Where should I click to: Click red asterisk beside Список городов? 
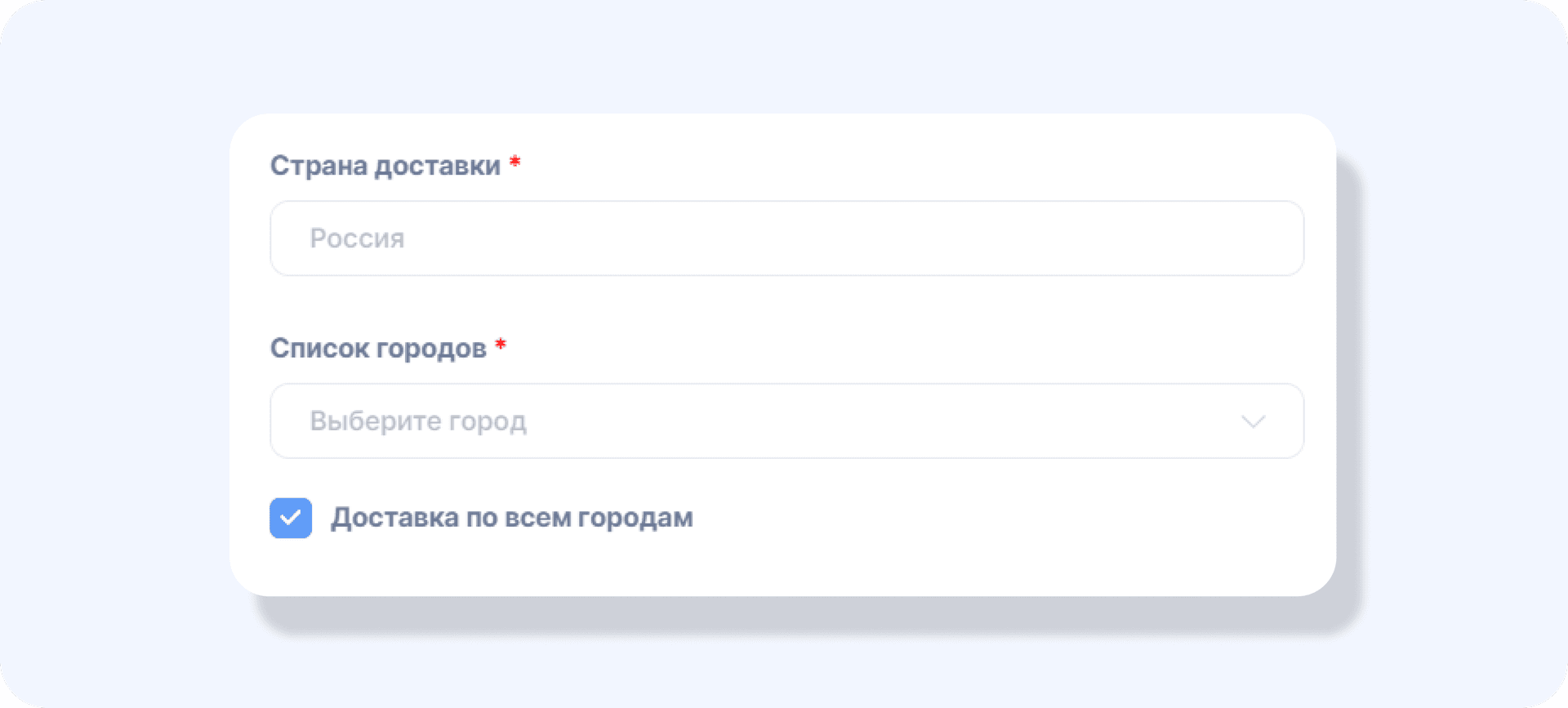pos(501,345)
